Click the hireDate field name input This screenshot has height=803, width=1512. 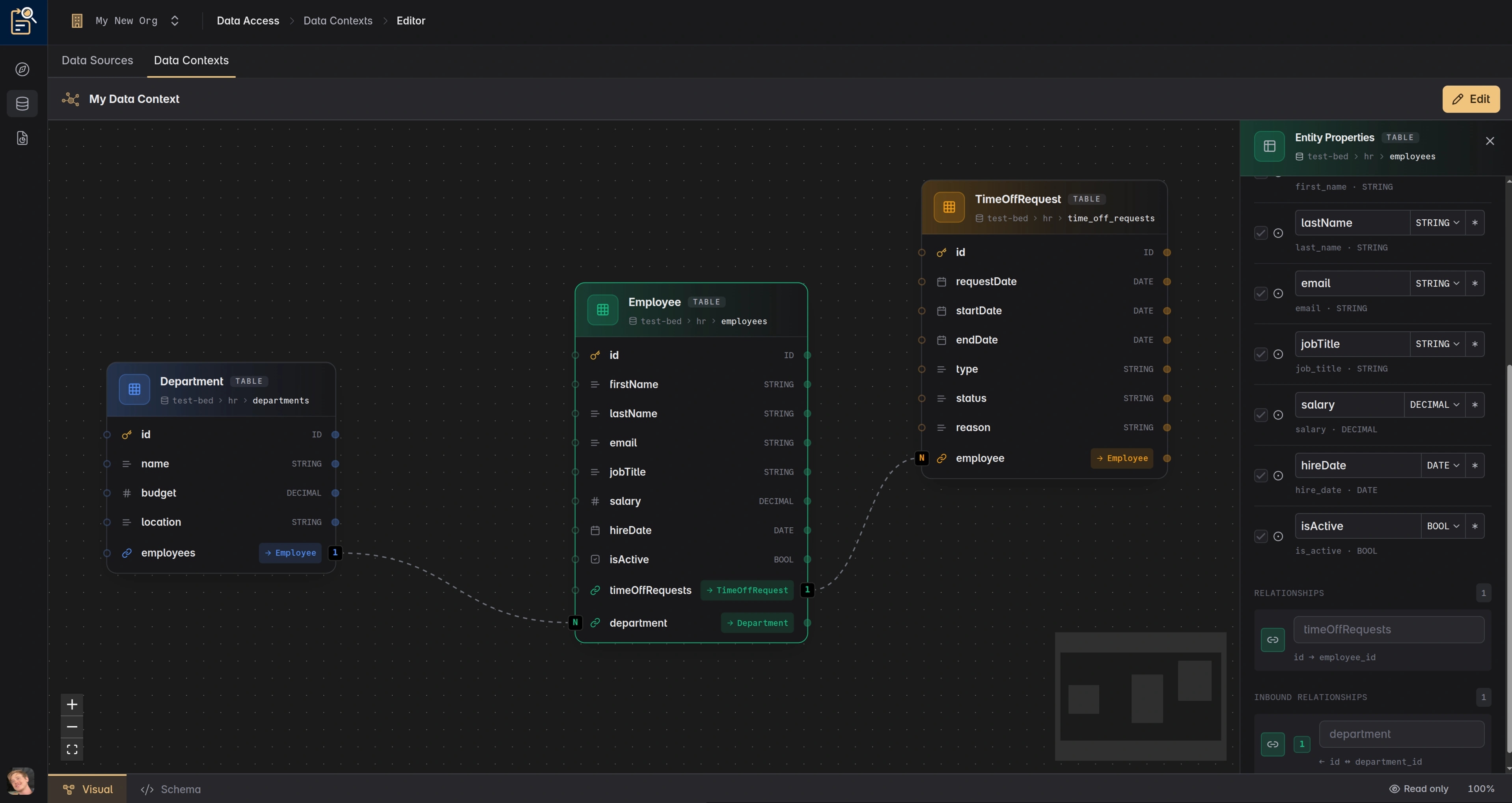click(x=1357, y=465)
